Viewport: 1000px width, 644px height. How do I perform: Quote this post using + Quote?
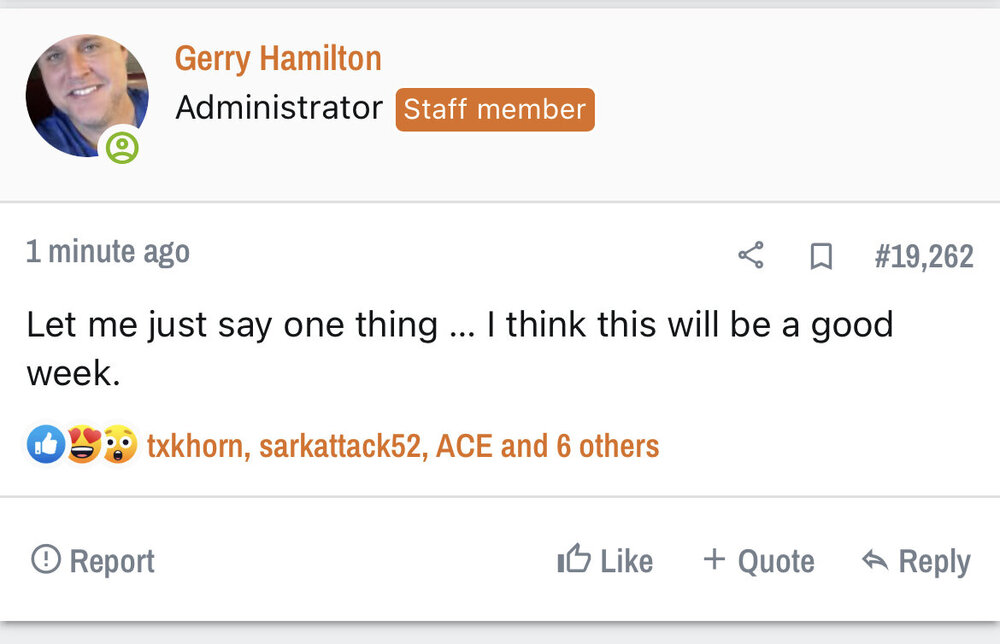coord(758,560)
